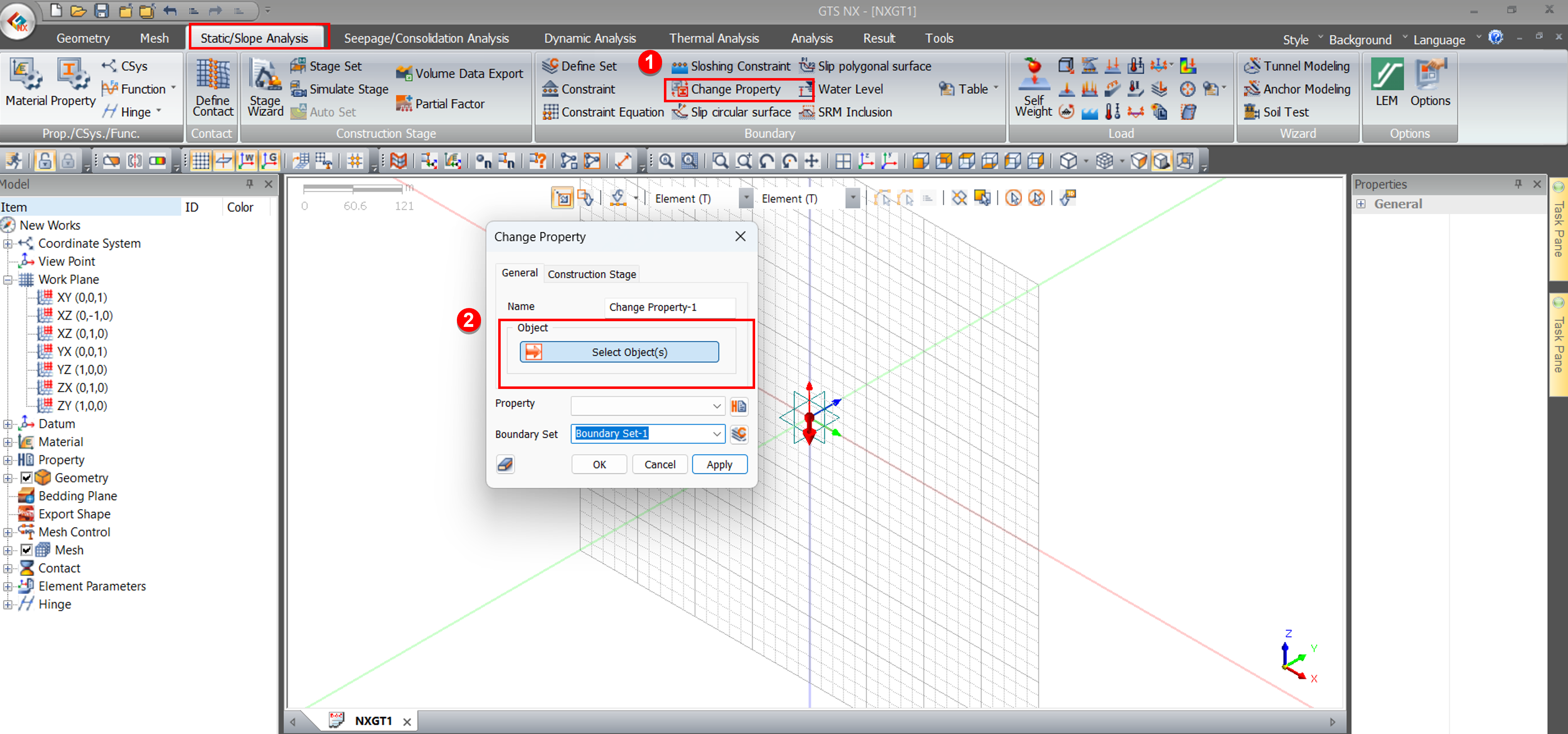1568x734 pixels.
Task: Open Sloshing Constraint tool
Action: [731, 66]
